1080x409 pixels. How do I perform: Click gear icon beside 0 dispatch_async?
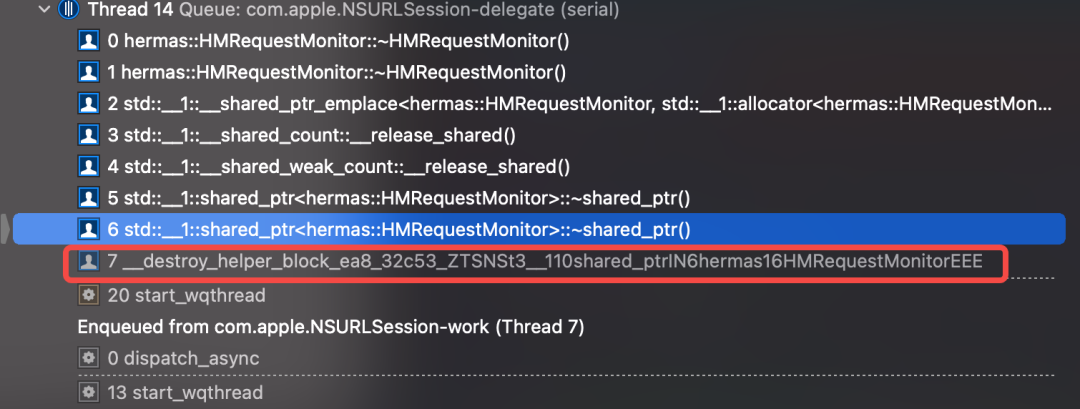[x=89, y=359]
